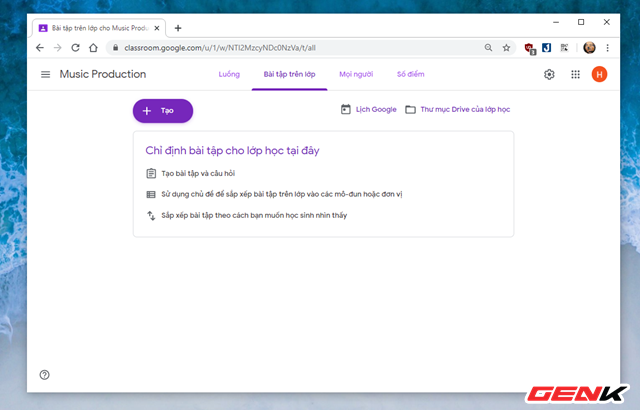Screen dimensions: 640x410
Task: Open the Số điểm tab
Action: click(411, 74)
